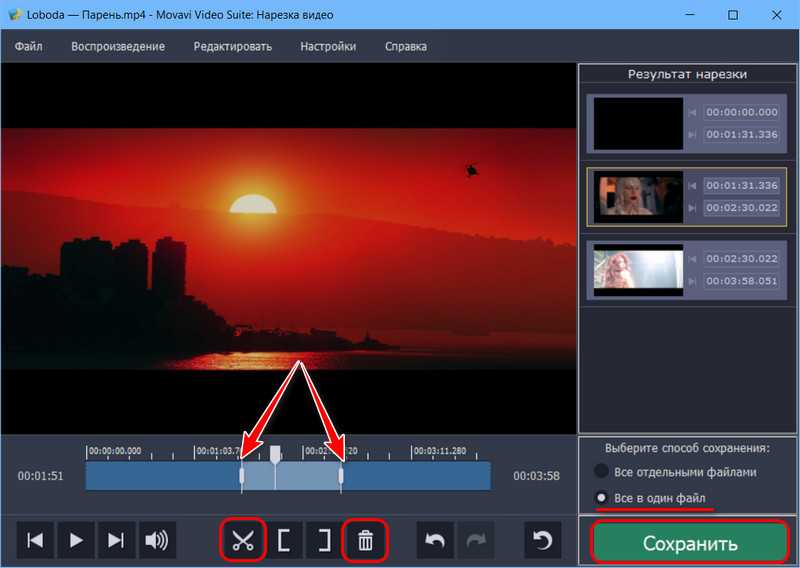Viewport: 800px width, 568px height.
Task: Click the playhead marker on the timeline
Action: click(x=275, y=454)
